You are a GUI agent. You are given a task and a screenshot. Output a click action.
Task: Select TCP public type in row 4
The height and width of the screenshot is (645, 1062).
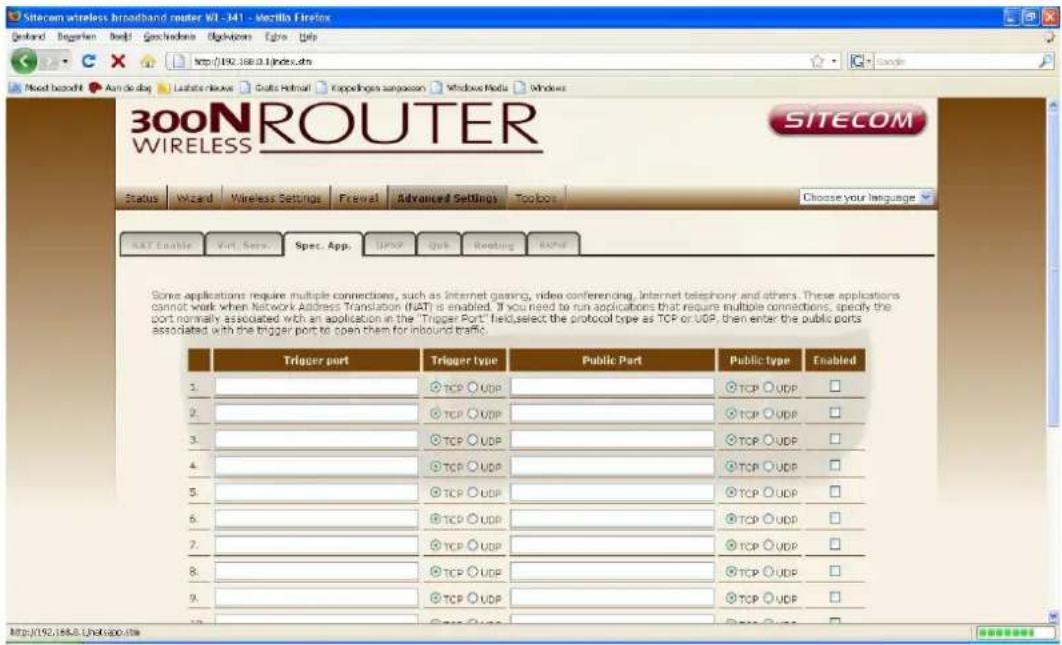pos(731,466)
